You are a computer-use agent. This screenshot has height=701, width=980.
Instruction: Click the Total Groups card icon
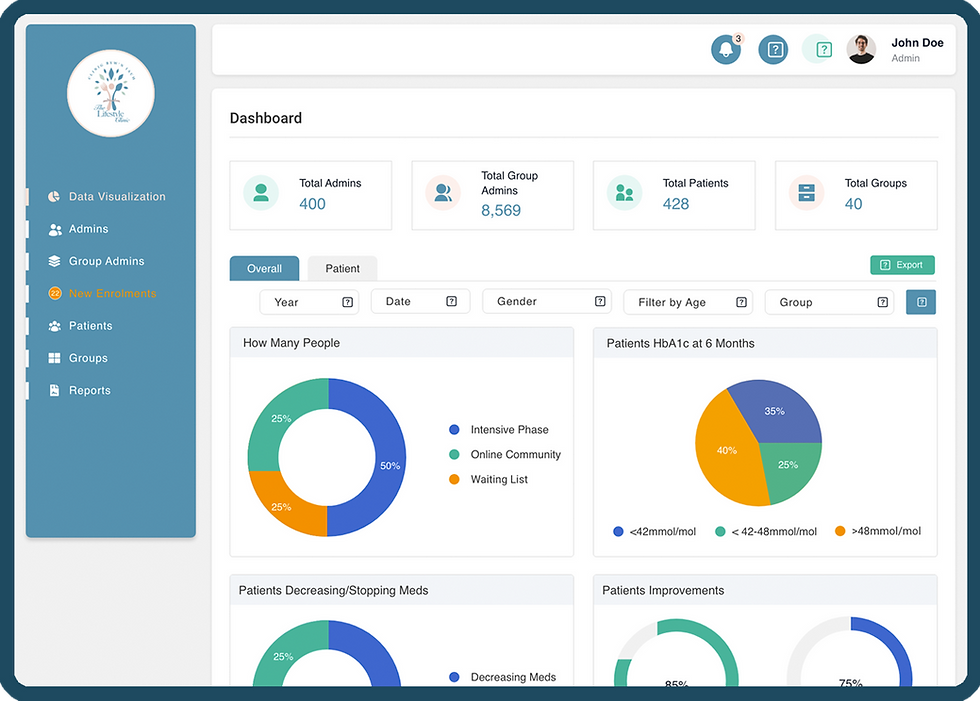pyautogui.click(x=806, y=192)
